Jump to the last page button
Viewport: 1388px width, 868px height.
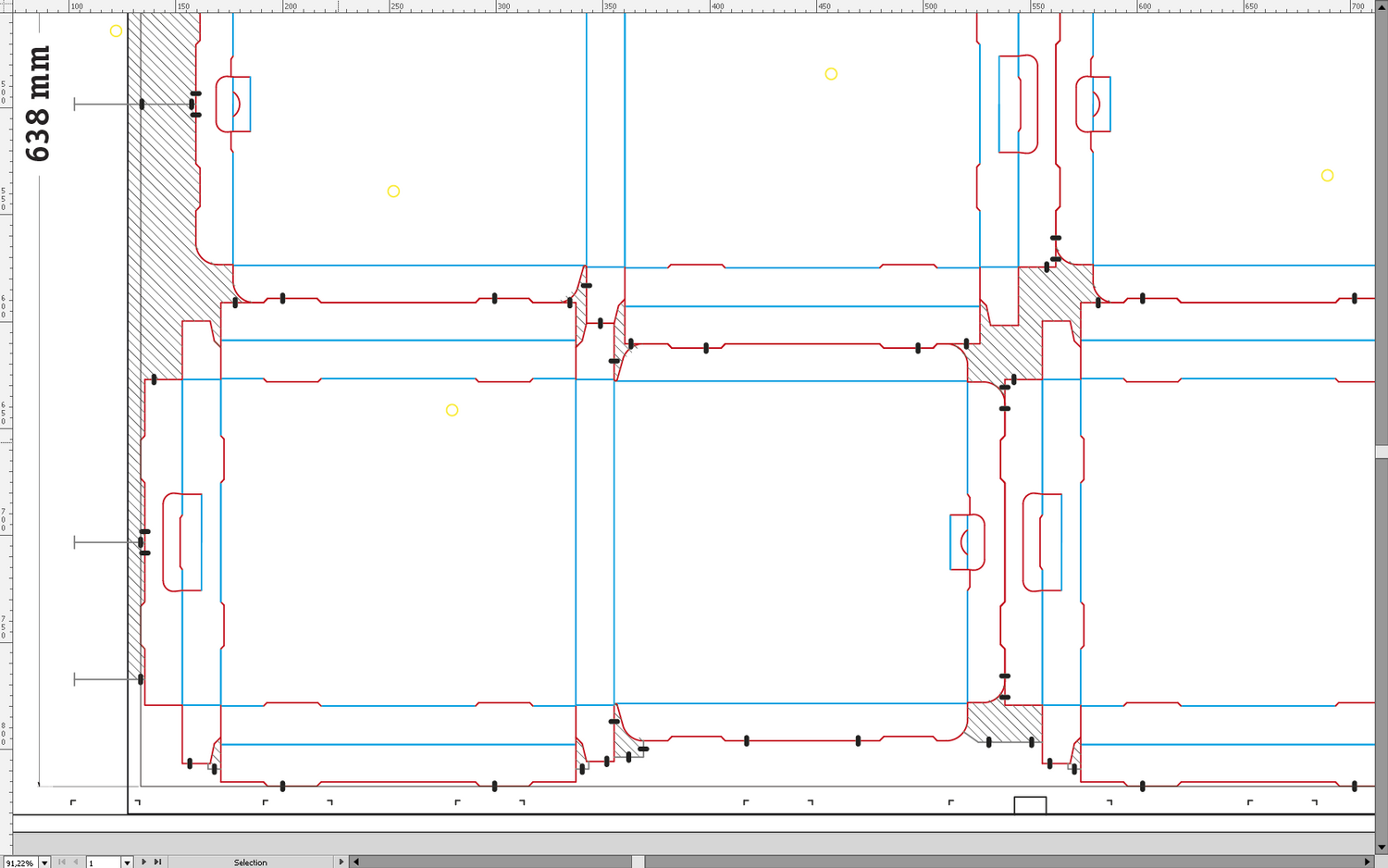157,862
